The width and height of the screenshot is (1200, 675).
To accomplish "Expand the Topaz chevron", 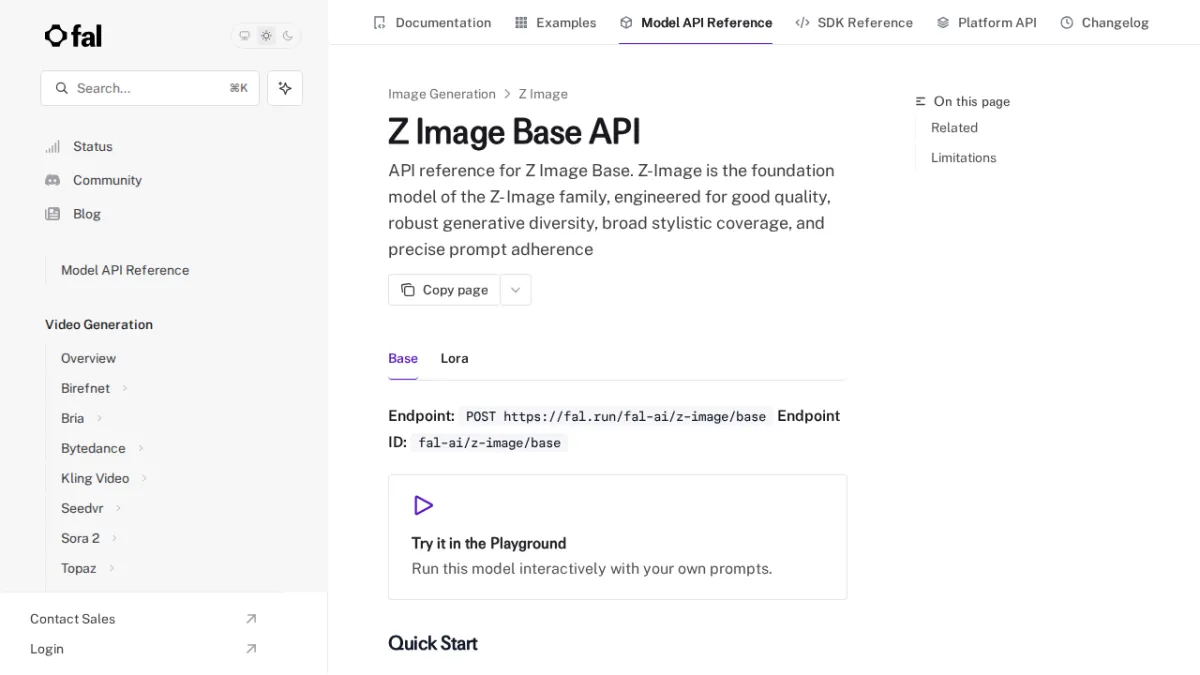I will tap(111, 568).
